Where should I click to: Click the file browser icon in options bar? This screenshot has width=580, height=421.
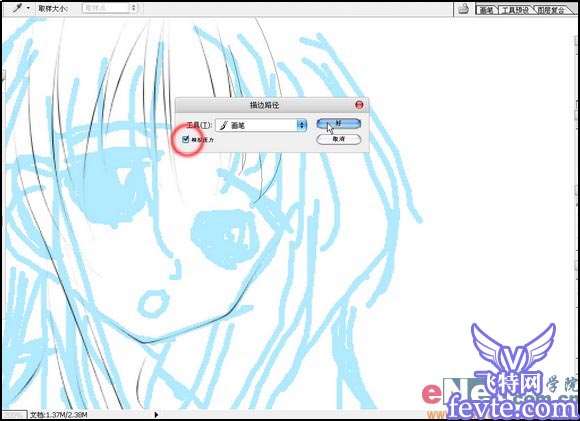tap(463, 9)
